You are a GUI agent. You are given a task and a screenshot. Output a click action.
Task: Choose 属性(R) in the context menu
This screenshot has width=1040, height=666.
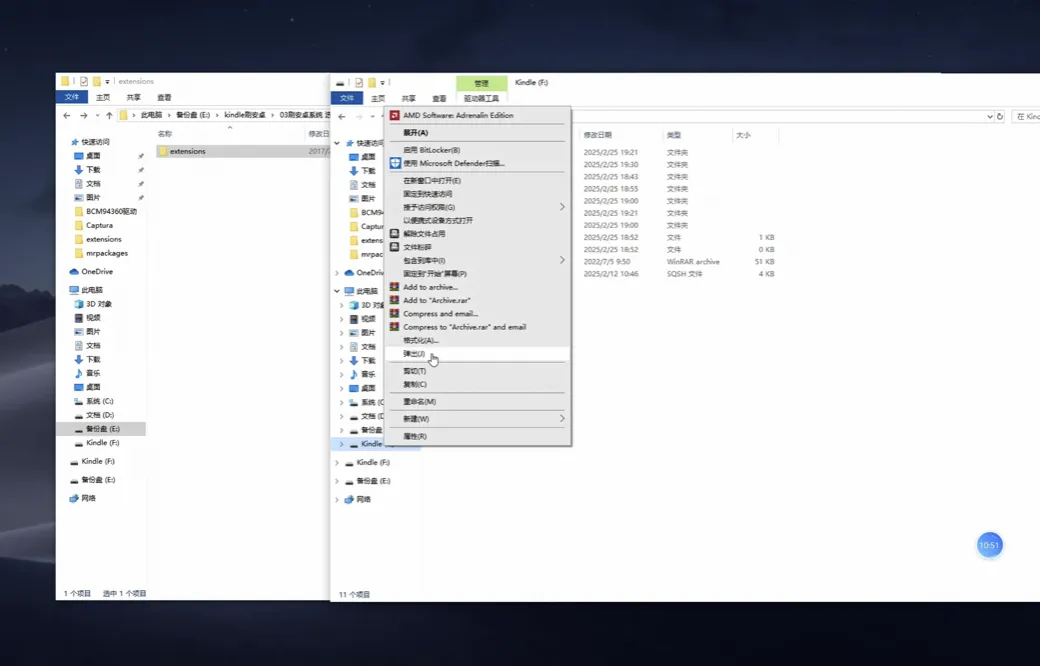pyautogui.click(x=477, y=436)
